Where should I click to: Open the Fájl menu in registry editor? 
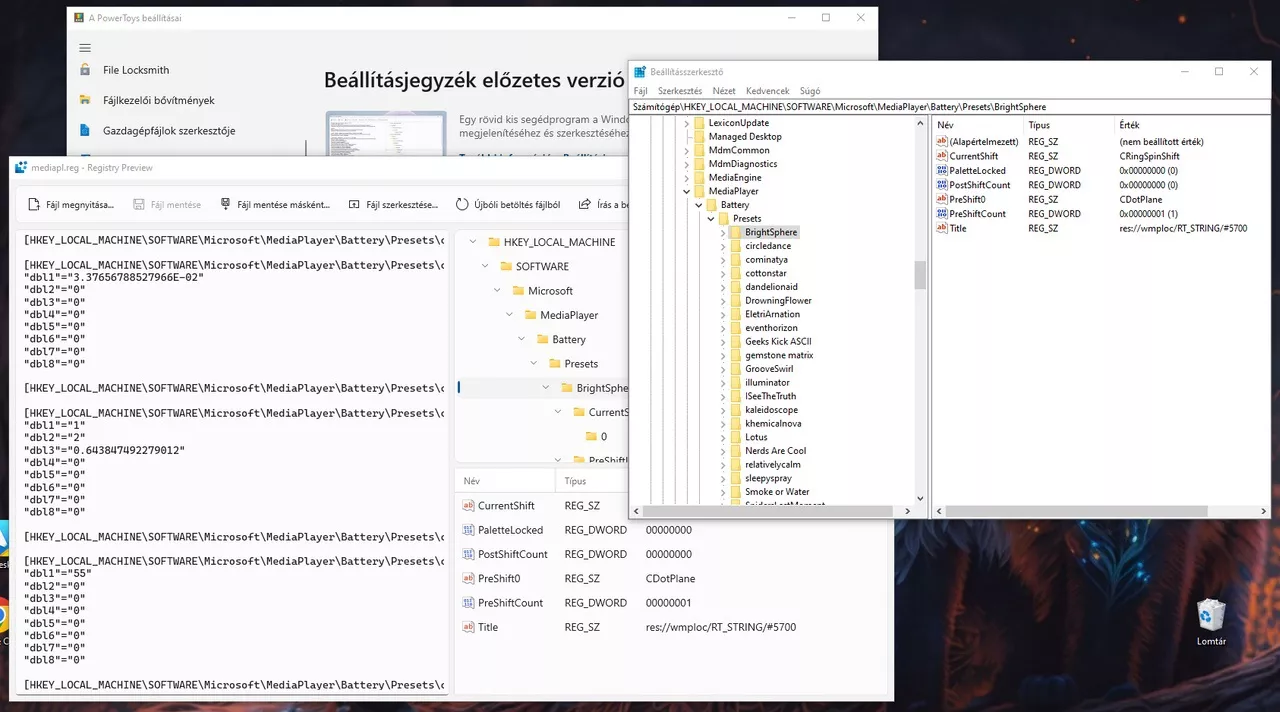click(640, 91)
